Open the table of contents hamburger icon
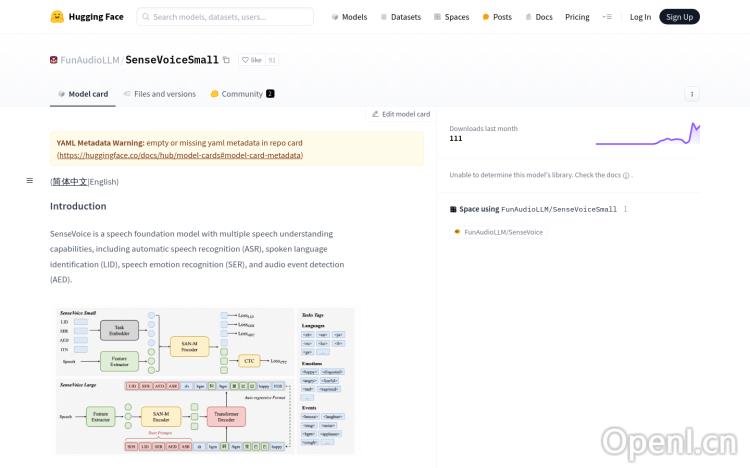 pyautogui.click(x=30, y=181)
